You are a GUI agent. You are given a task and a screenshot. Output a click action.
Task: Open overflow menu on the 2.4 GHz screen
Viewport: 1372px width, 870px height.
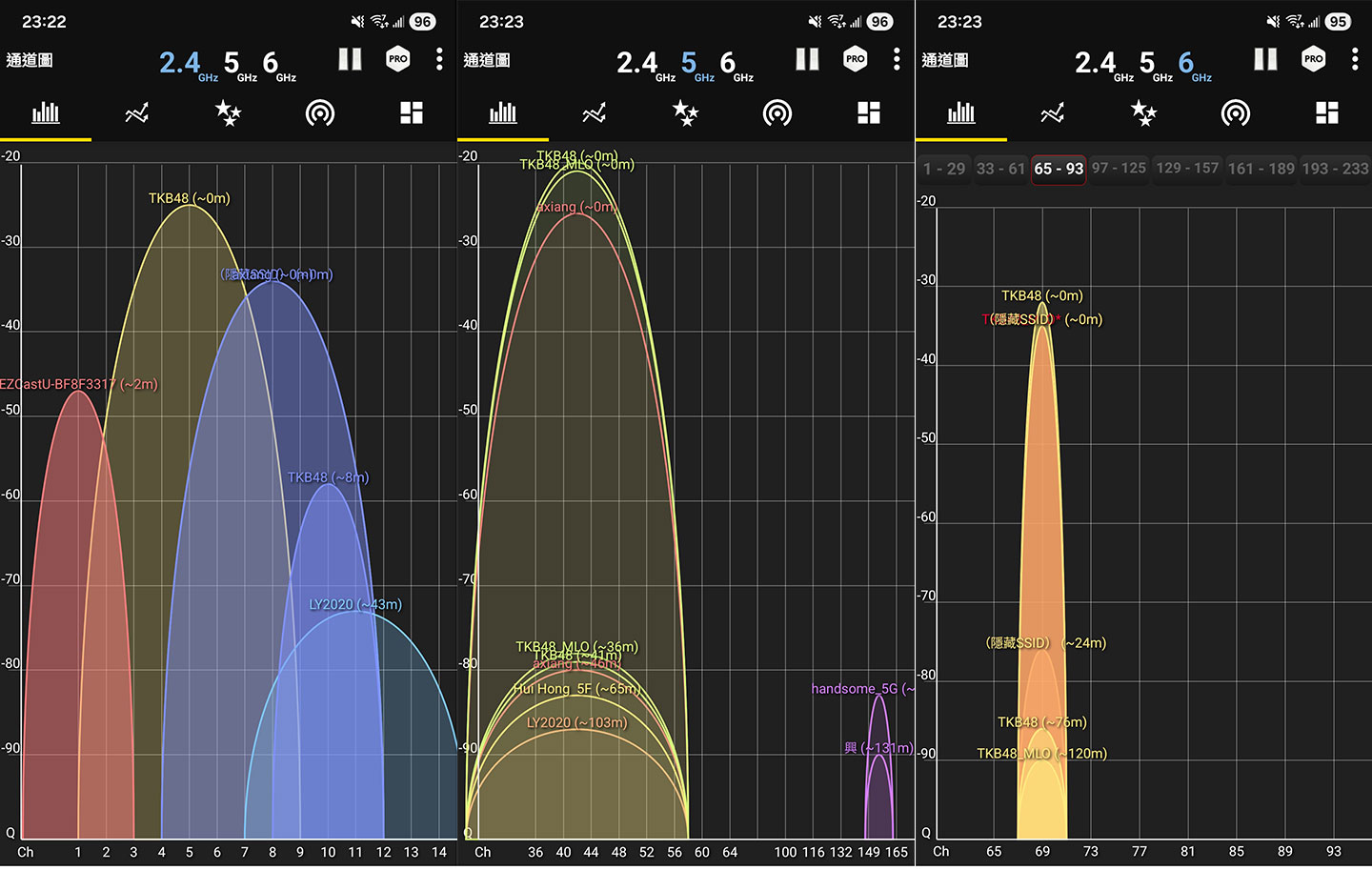click(439, 60)
